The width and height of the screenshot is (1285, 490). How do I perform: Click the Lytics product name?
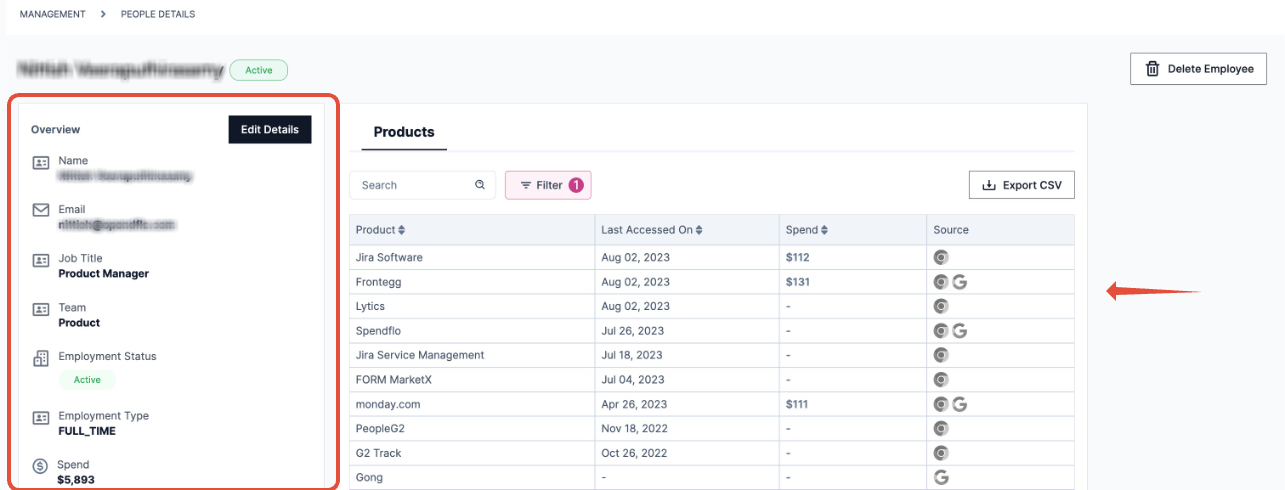click(370, 306)
